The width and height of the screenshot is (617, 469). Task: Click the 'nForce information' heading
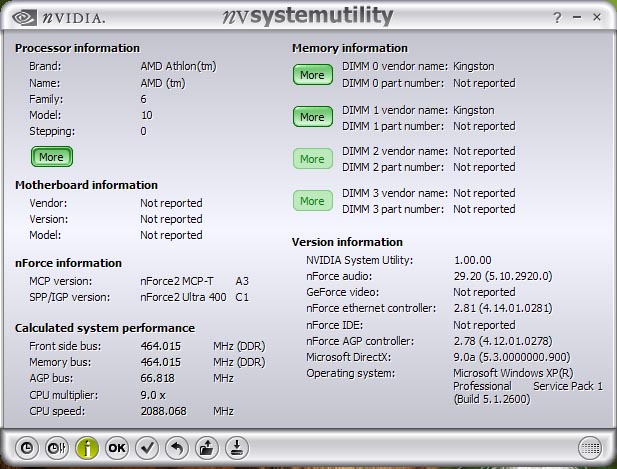pyautogui.click(x=68, y=263)
